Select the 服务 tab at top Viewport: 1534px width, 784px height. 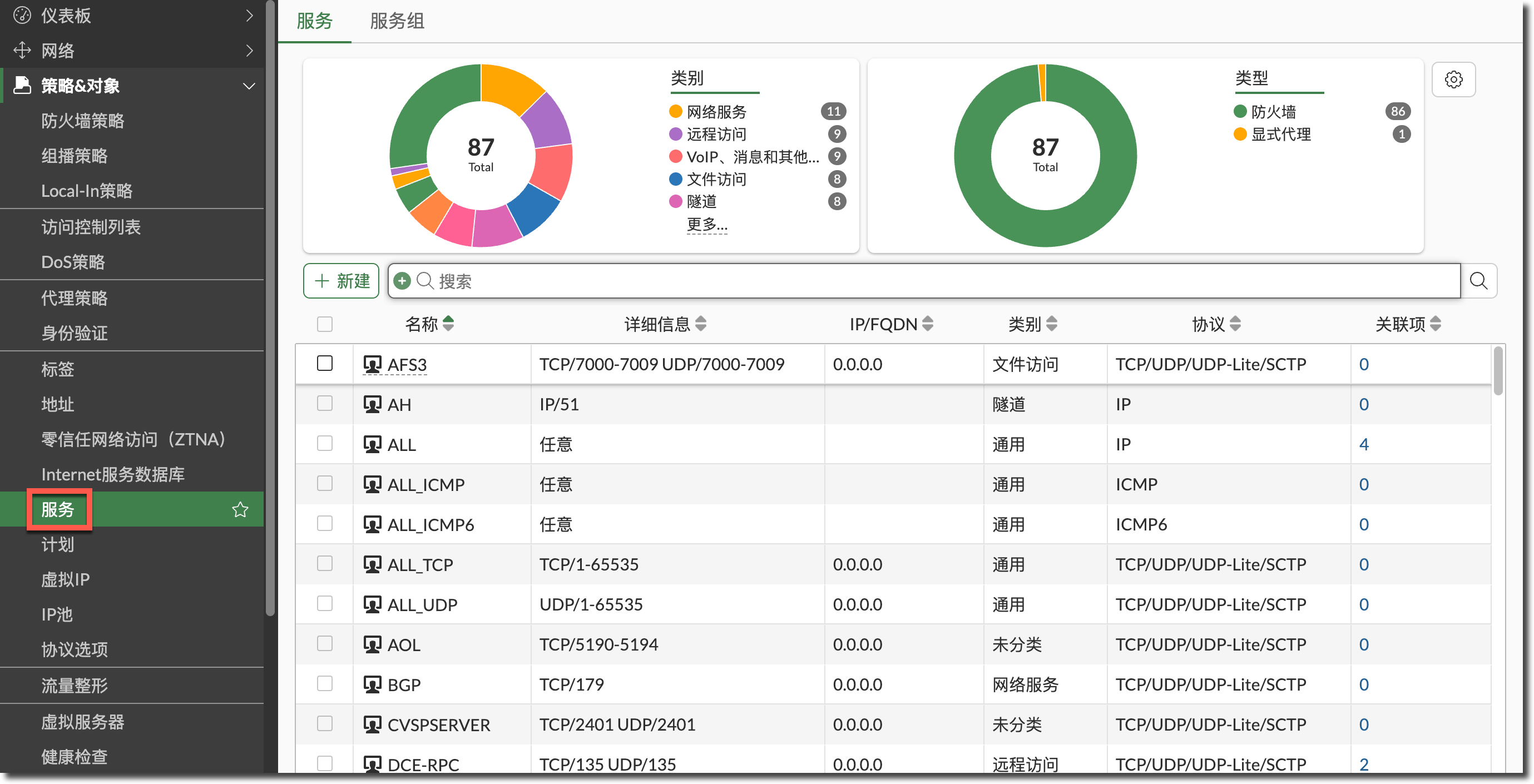pyautogui.click(x=314, y=22)
